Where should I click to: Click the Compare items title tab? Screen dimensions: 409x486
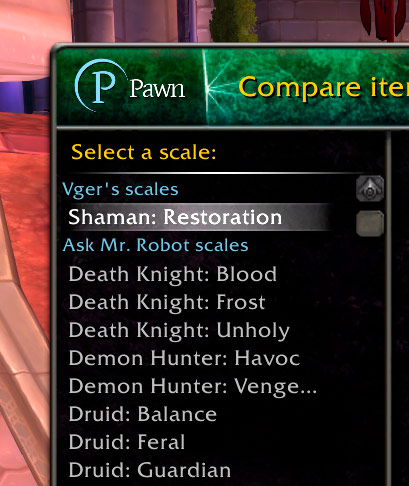pos(324,87)
